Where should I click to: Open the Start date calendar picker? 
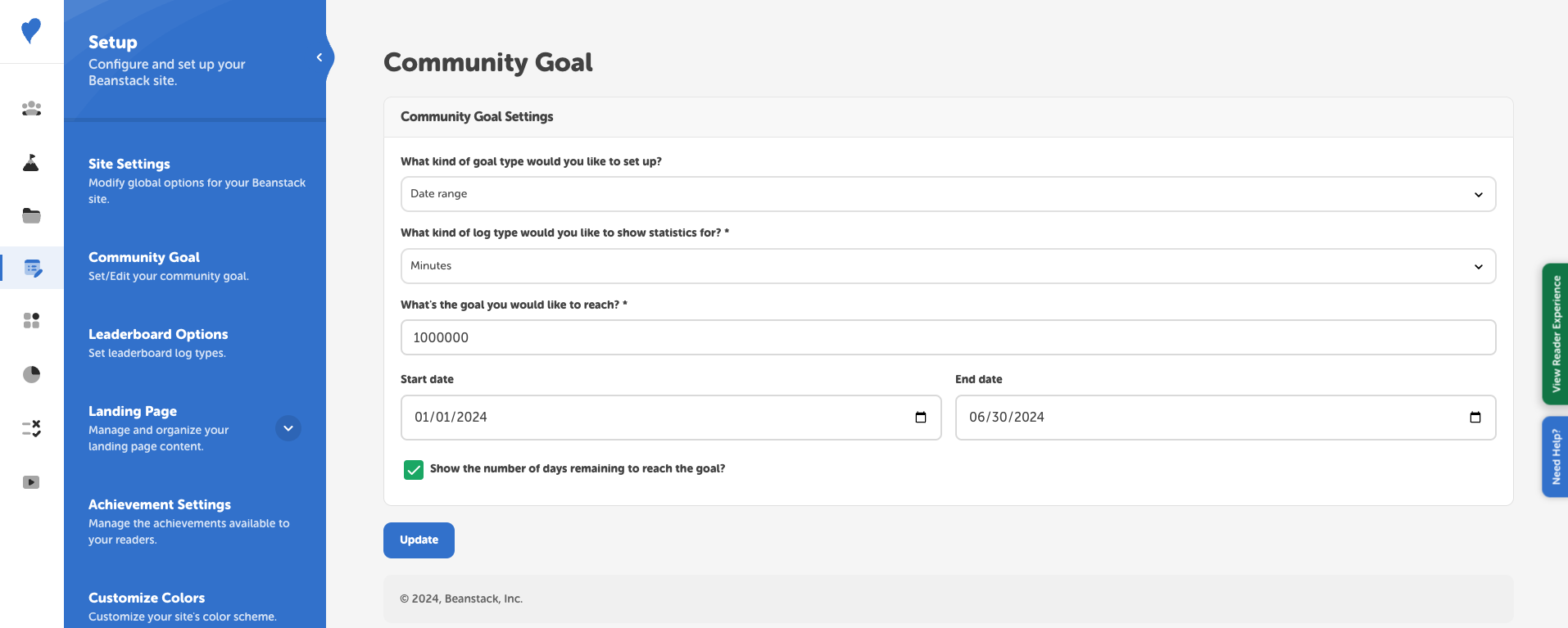919,417
